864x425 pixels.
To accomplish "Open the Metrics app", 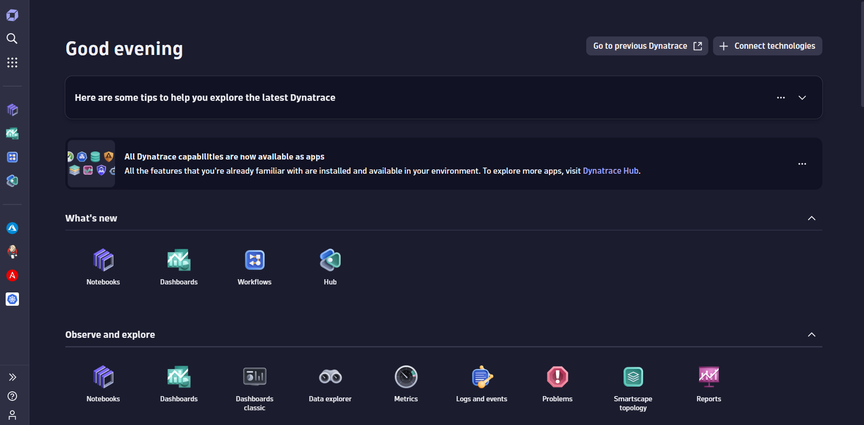I will (x=406, y=384).
